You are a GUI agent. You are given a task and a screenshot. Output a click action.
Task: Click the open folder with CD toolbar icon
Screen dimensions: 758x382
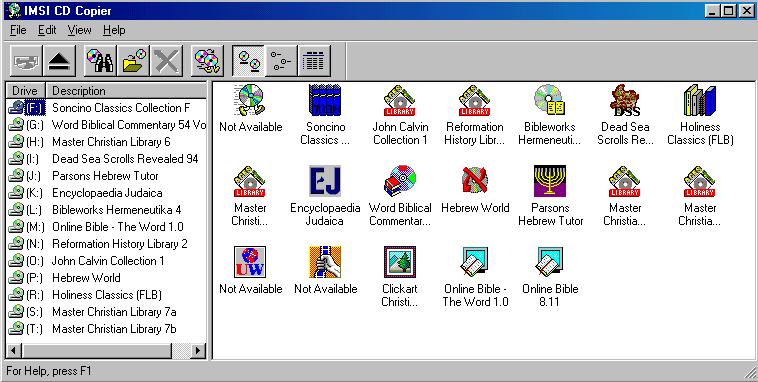tap(133, 61)
